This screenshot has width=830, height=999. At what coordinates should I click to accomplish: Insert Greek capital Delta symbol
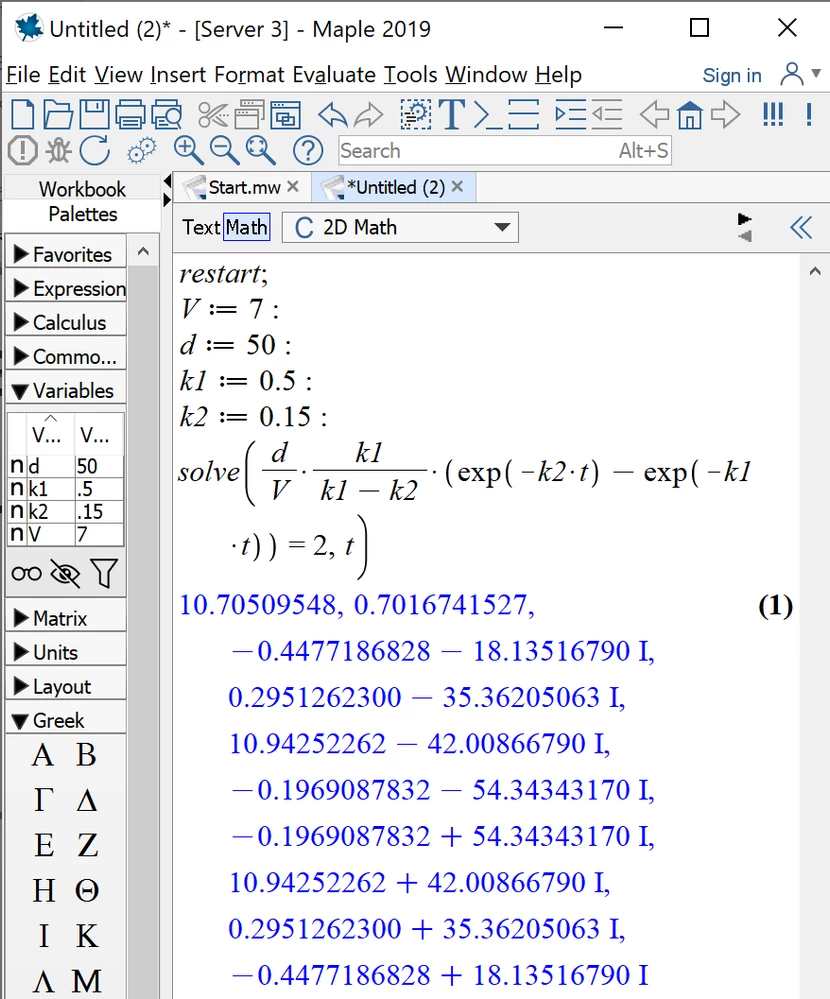tap(87, 800)
